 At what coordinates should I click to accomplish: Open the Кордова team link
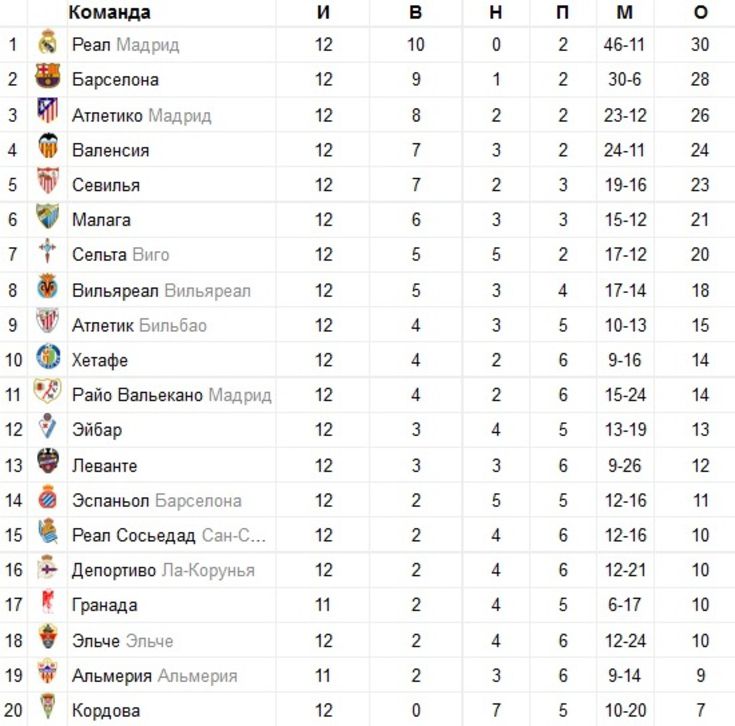(x=106, y=711)
